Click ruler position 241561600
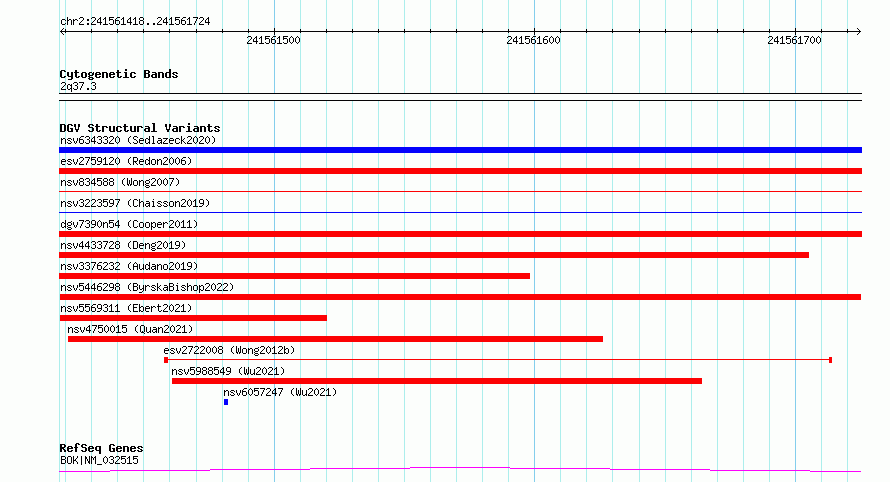Image resolution: width=890 pixels, height=482 pixels. pyautogui.click(x=534, y=40)
